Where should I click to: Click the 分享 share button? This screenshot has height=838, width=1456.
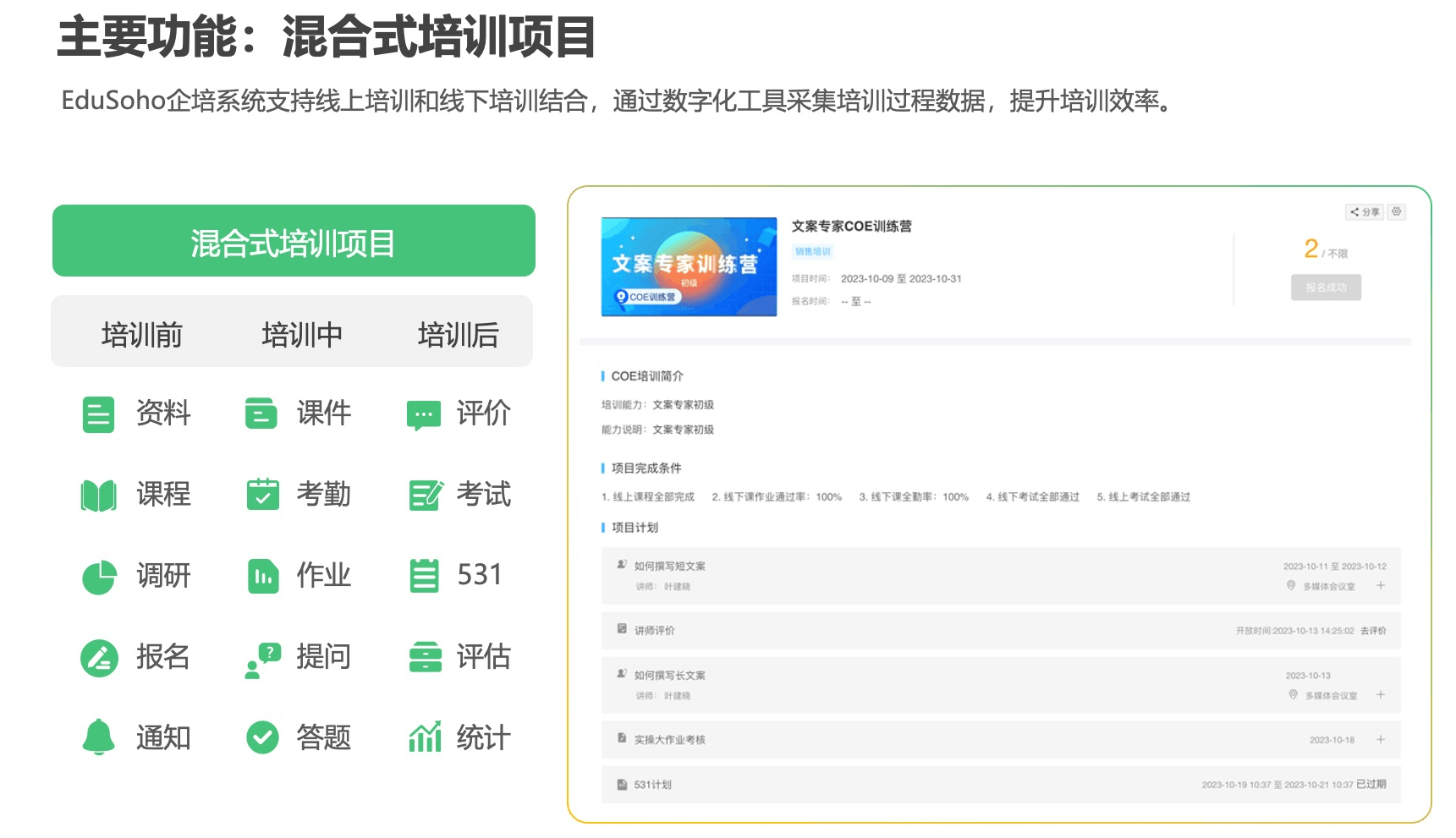[1365, 212]
